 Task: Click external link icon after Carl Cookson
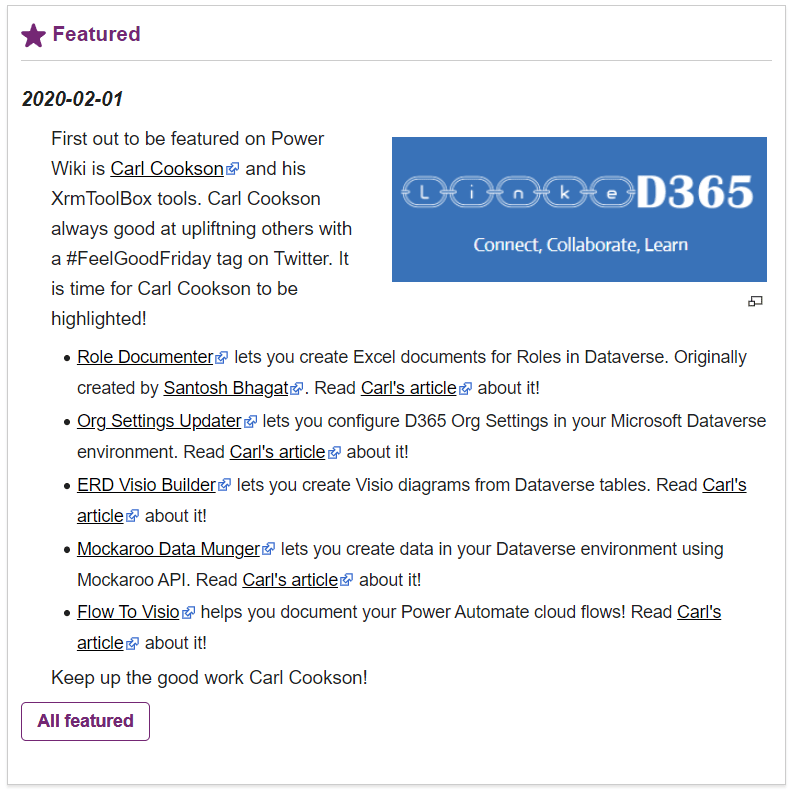(233, 169)
